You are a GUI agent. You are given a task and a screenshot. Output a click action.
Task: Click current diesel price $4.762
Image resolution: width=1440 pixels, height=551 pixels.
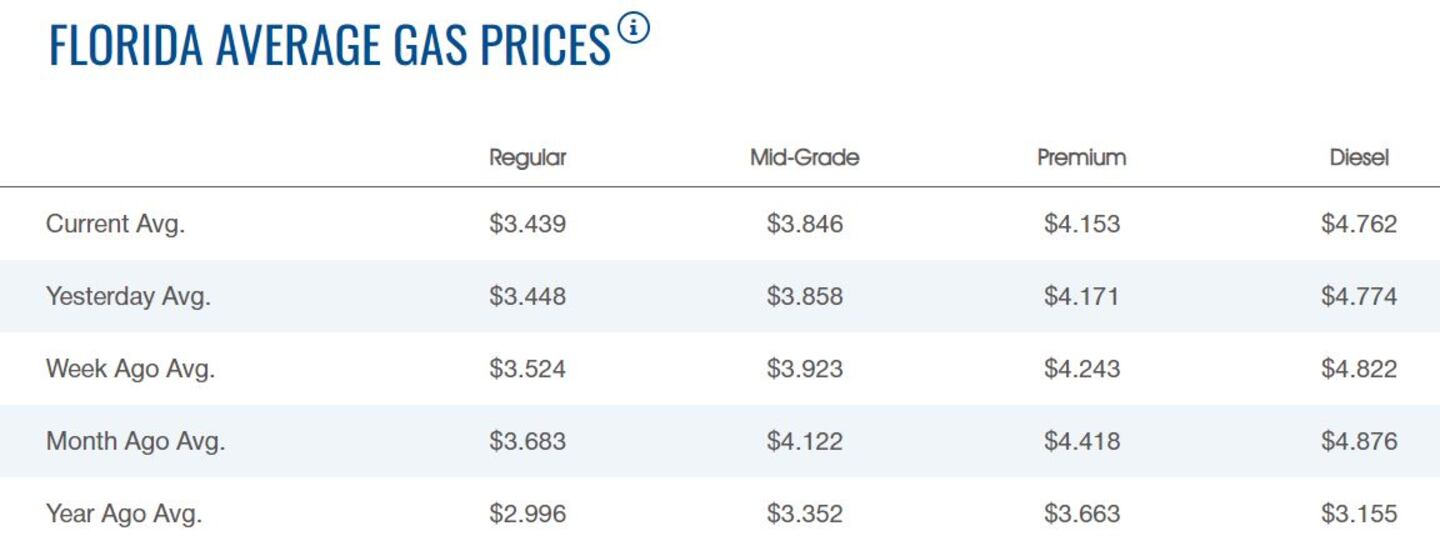coord(1359,224)
